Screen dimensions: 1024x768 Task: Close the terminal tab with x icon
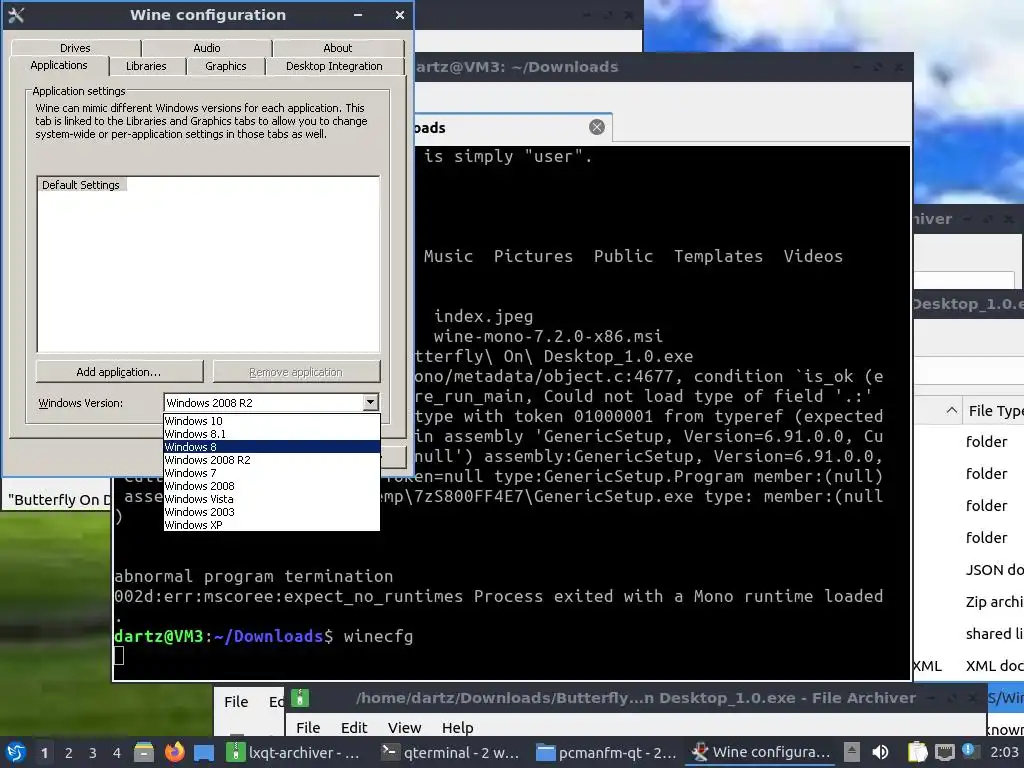[597, 127]
